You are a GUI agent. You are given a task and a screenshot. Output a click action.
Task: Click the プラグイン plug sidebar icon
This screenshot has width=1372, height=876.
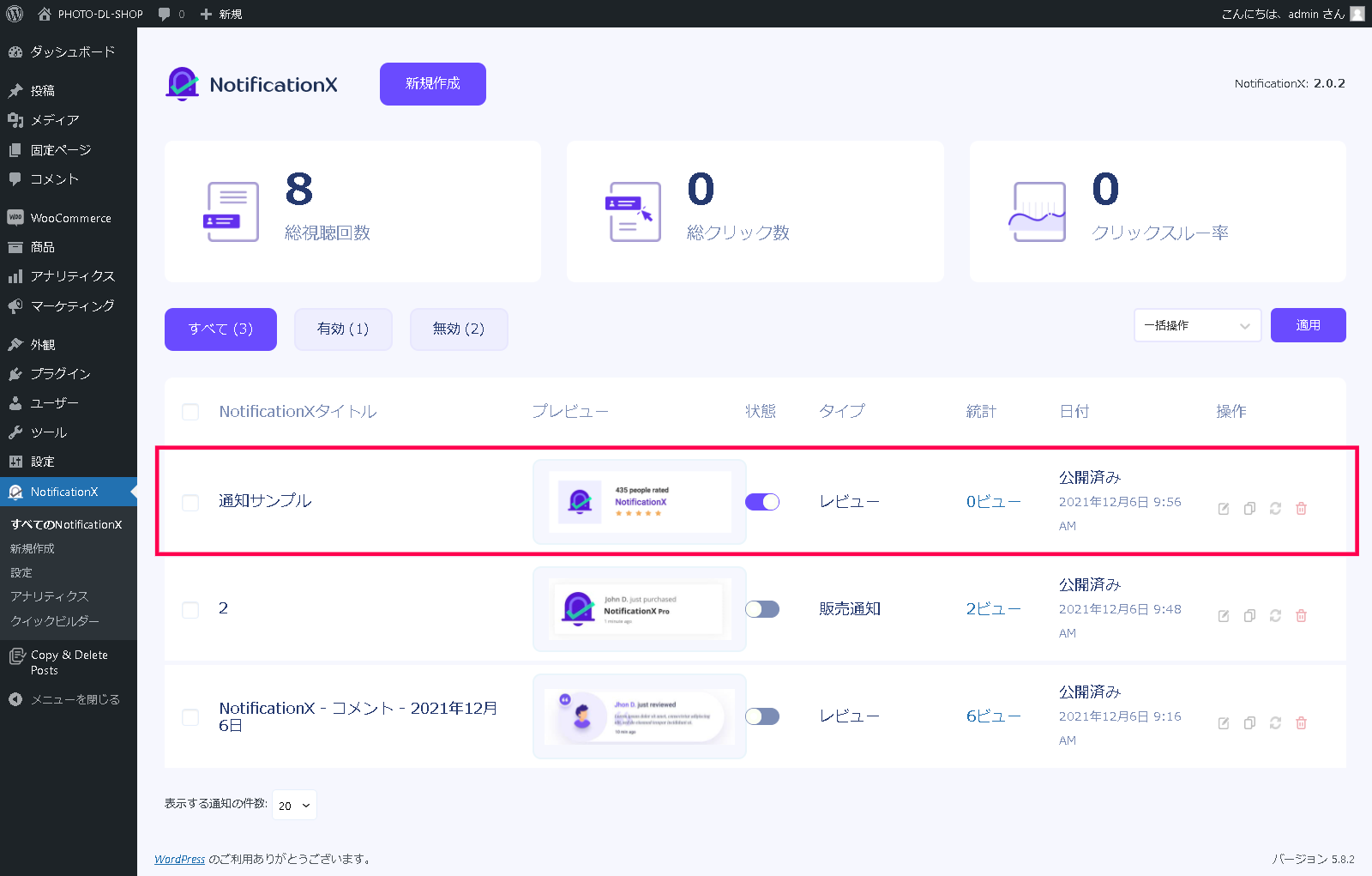coord(15,373)
